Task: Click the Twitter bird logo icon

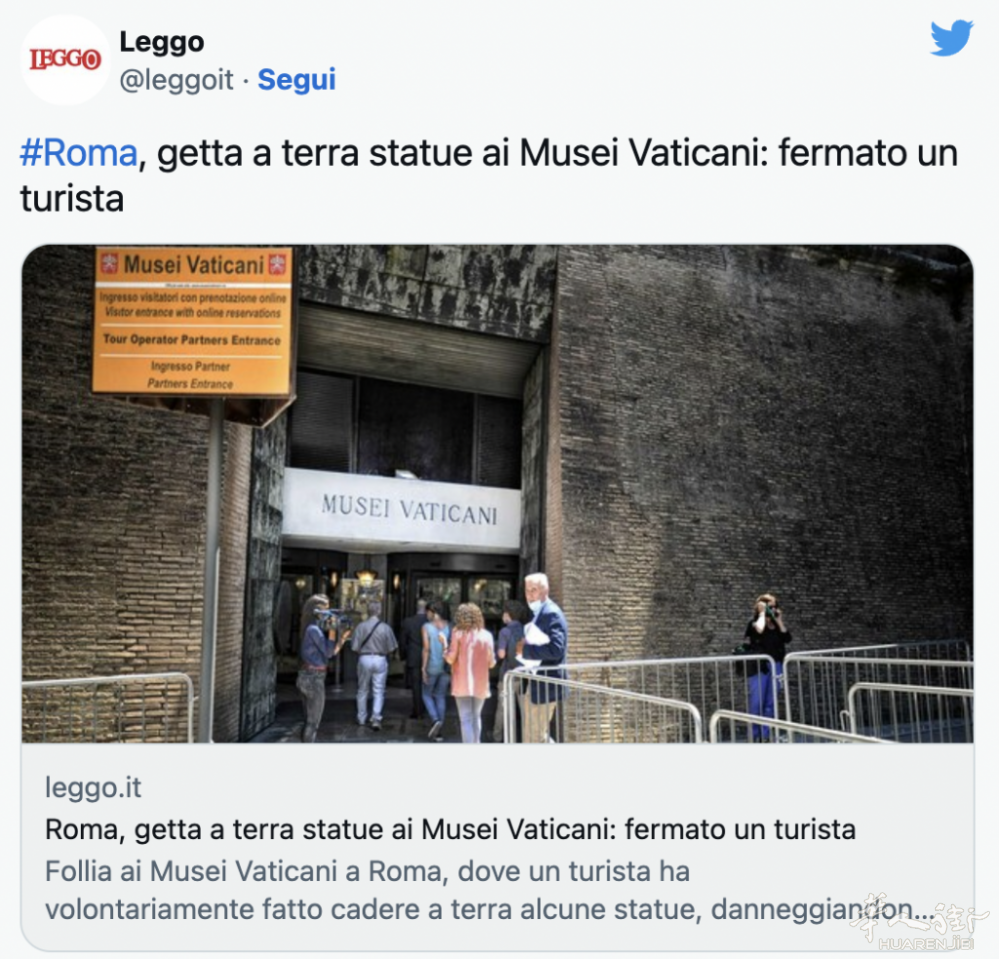Action: [x=951, y=38]
